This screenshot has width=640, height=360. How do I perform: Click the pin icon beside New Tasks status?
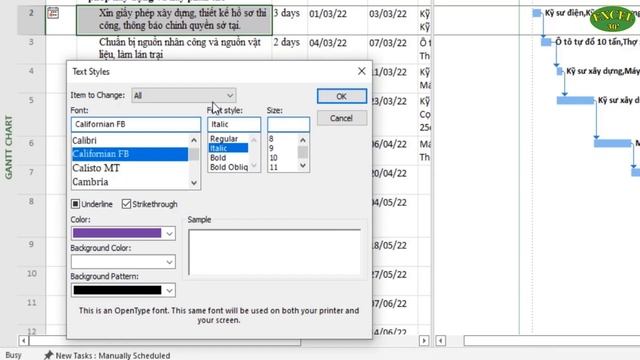tap(49, 355)
